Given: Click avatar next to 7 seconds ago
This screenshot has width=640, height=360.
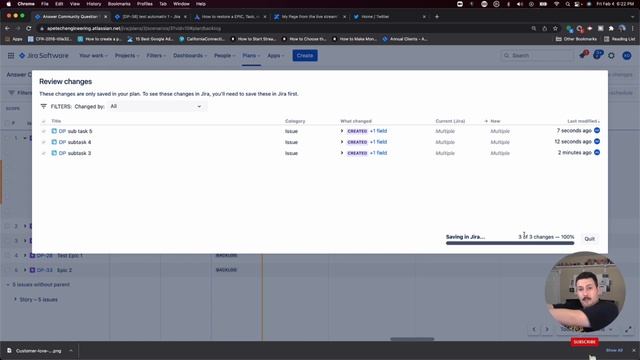Looking at the screenshot, I should coord(597,131).
